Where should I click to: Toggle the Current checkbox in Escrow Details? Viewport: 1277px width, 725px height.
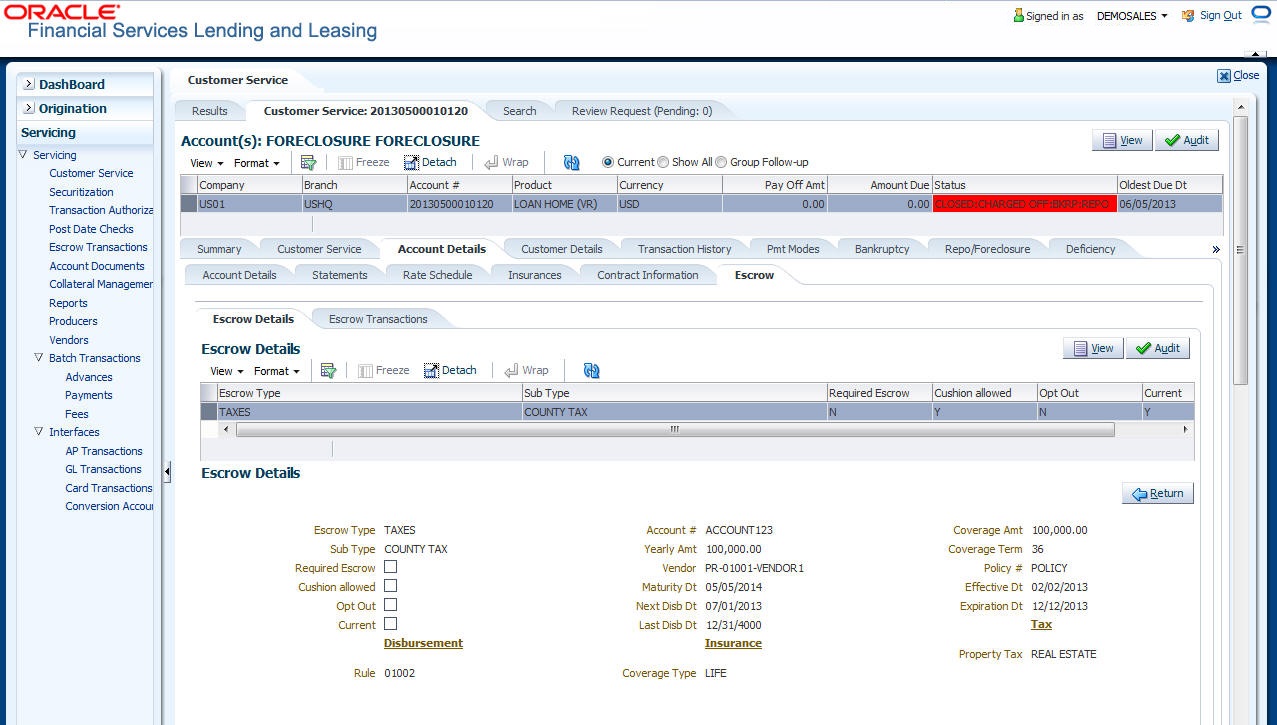pyautogui.click(x=391, y=624)
